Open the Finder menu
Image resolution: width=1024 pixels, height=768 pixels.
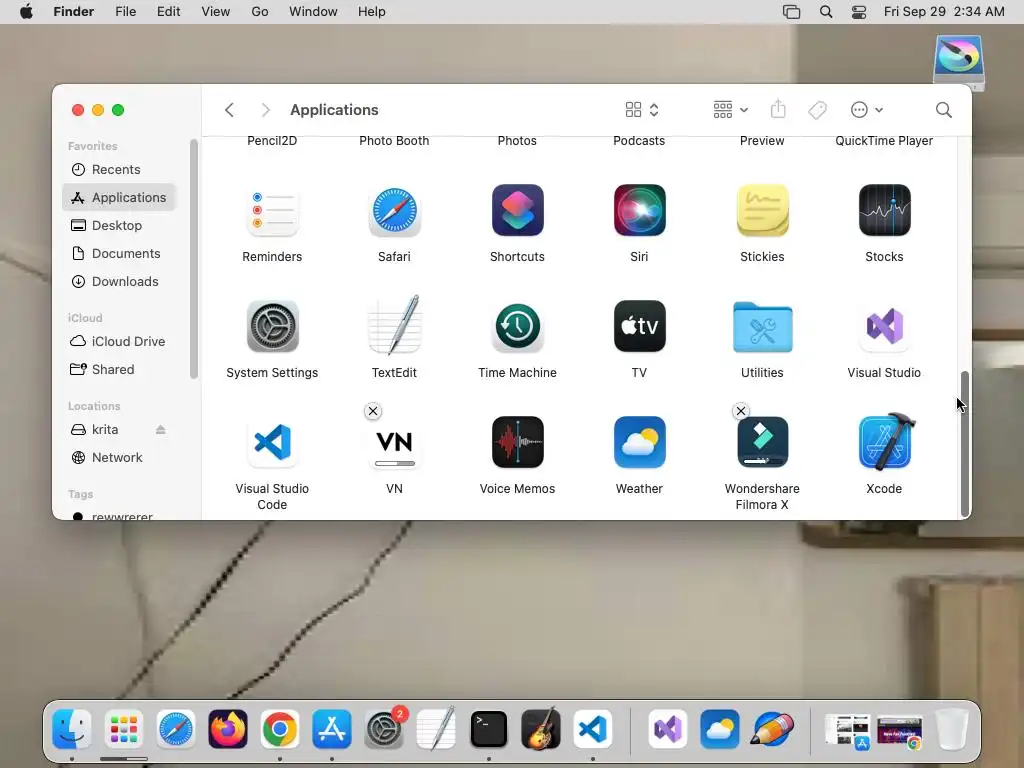tap(74, 12)
